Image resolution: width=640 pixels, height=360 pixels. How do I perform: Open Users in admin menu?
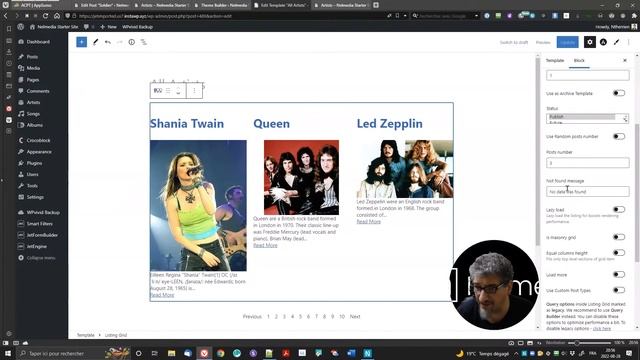pyautogui.click(x=32, y=174)
